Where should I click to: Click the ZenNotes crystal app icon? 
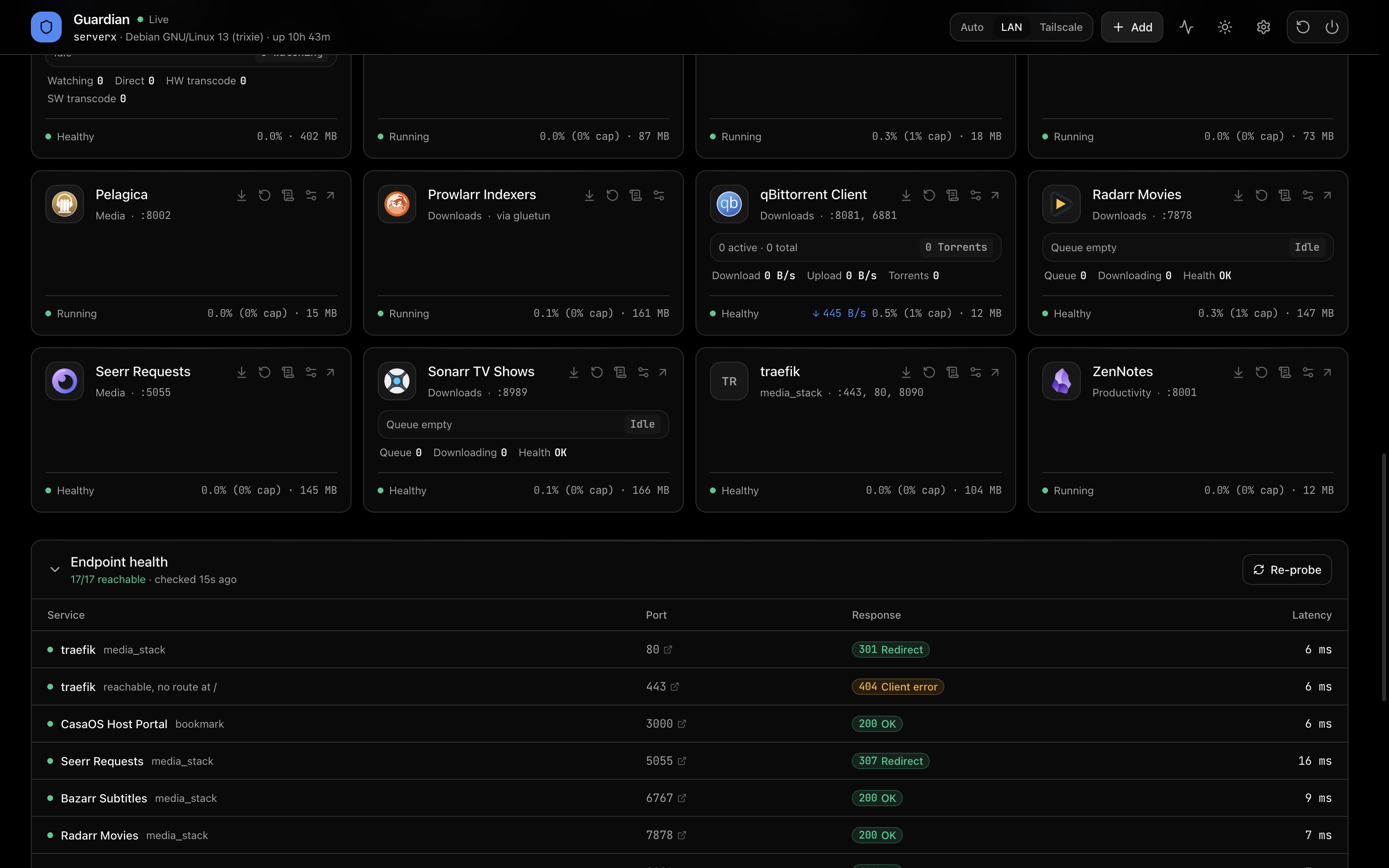pos(1061,380)
